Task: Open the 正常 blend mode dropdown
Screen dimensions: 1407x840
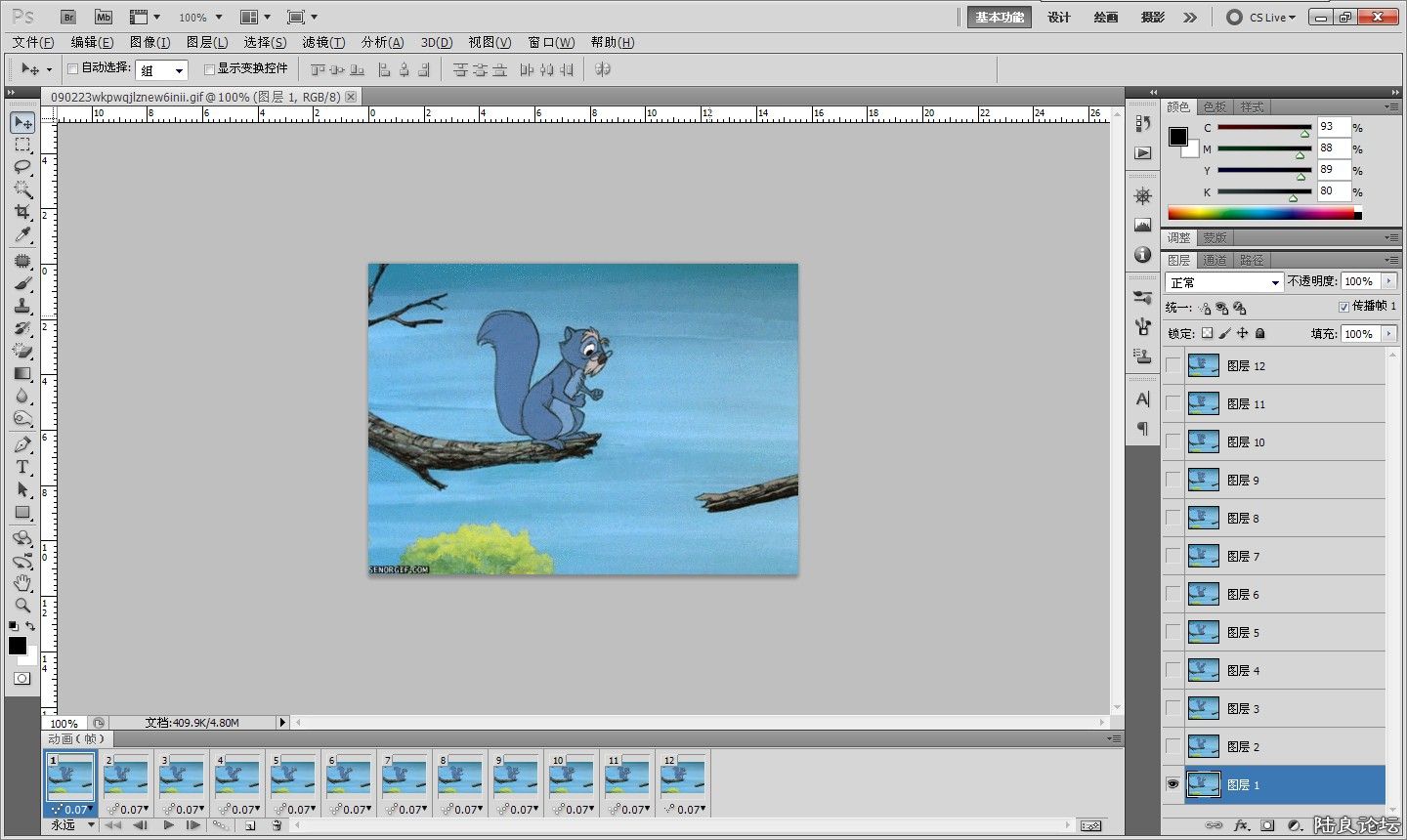Action: pos(1223,282)
